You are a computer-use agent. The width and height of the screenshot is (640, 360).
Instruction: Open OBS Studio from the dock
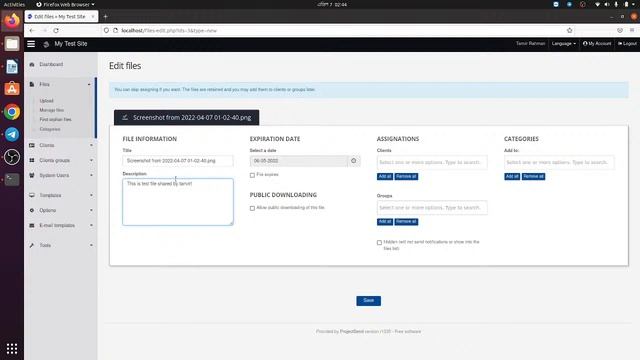coord(12,157)
